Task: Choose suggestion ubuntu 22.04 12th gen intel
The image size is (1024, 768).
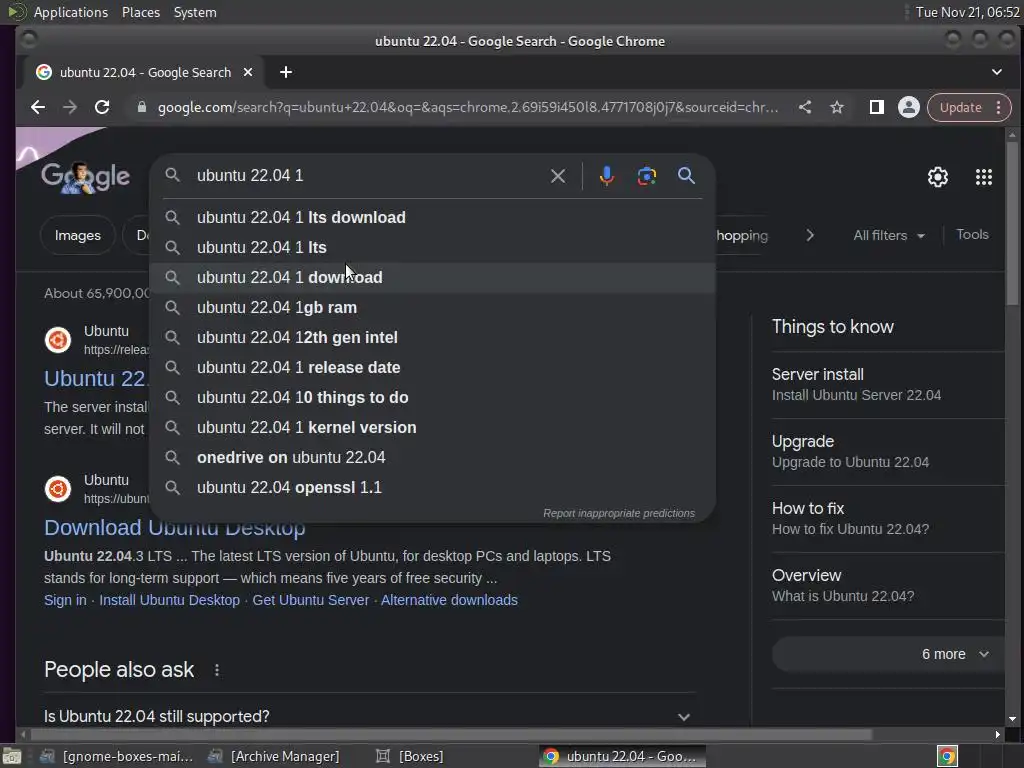Action: (x=432, y=338)
